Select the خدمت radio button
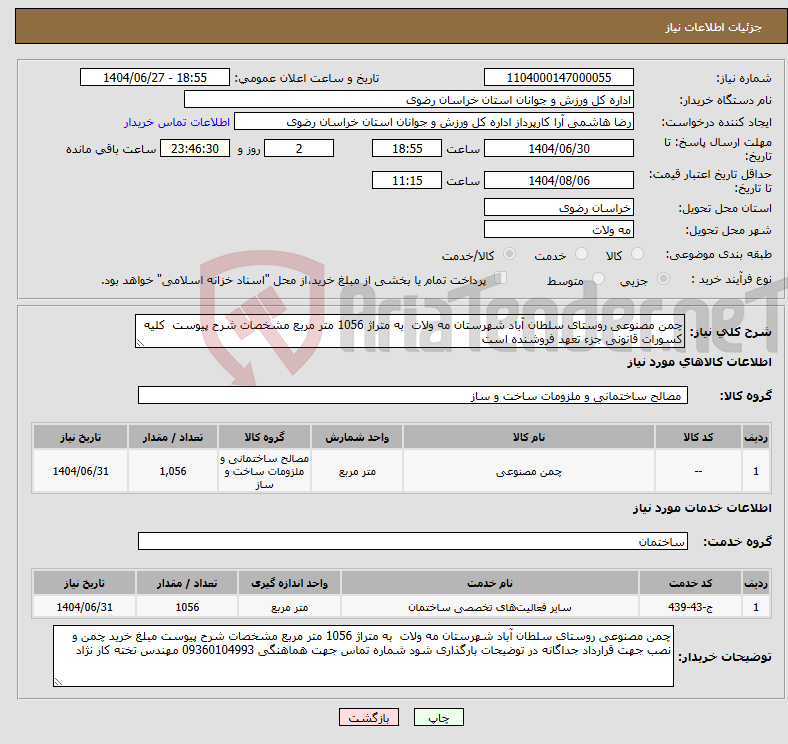 [x=581, y=254]
